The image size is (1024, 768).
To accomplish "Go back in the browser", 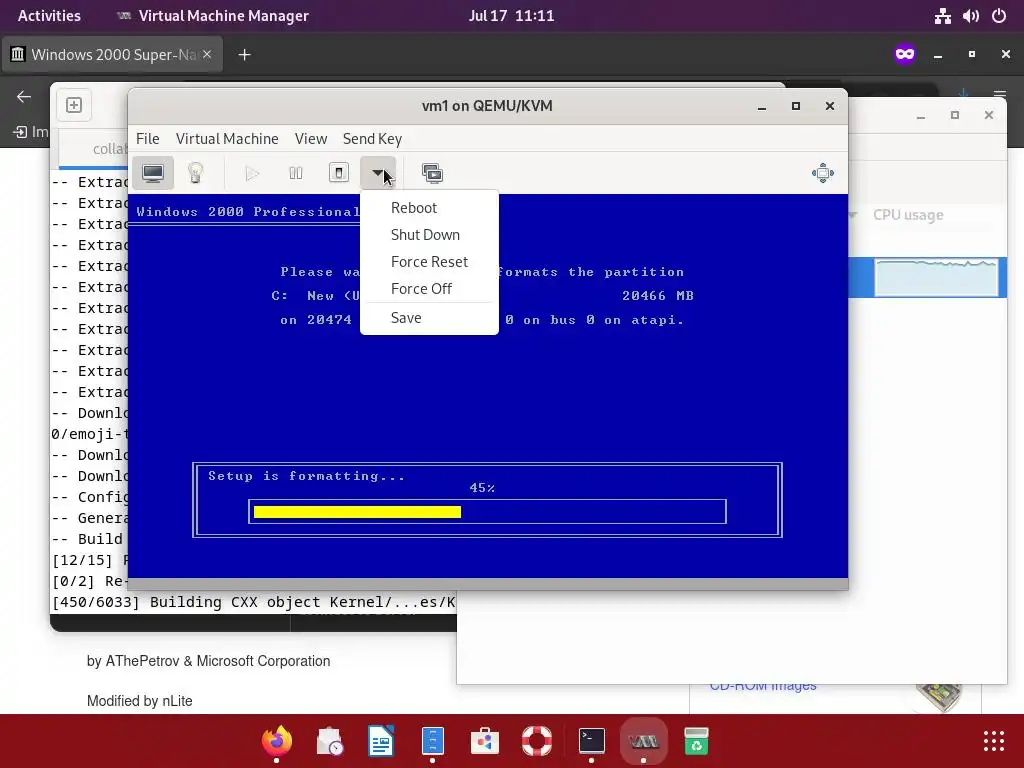I will click(24, 97).
